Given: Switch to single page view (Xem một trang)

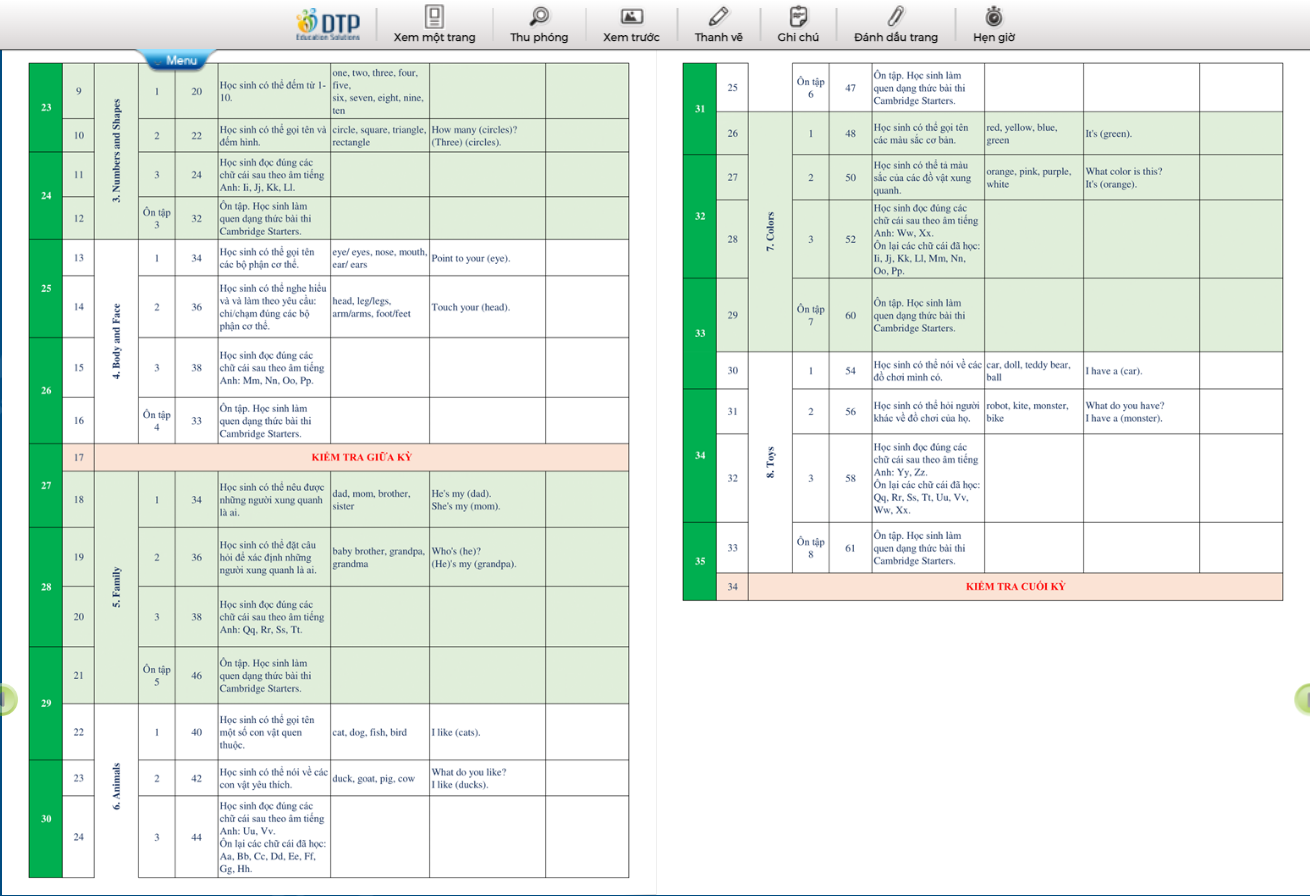Looking at the screenshot, I should coord(434,24).
